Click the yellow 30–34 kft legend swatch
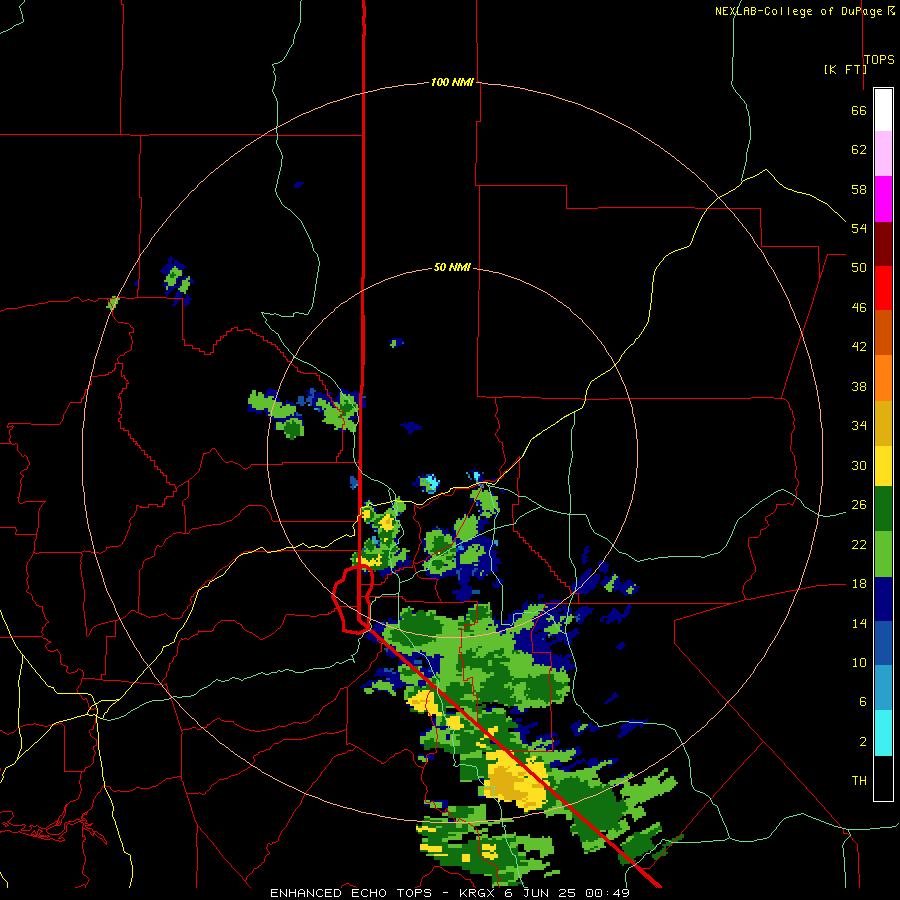Image resolution: width=900 pixels, height=900 pixels. [883, 465]
